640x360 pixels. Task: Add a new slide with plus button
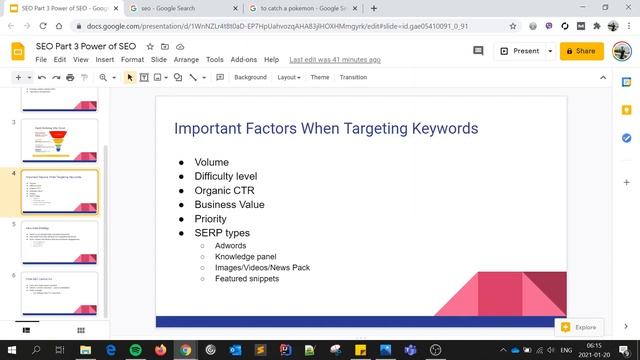click(18, 77)
